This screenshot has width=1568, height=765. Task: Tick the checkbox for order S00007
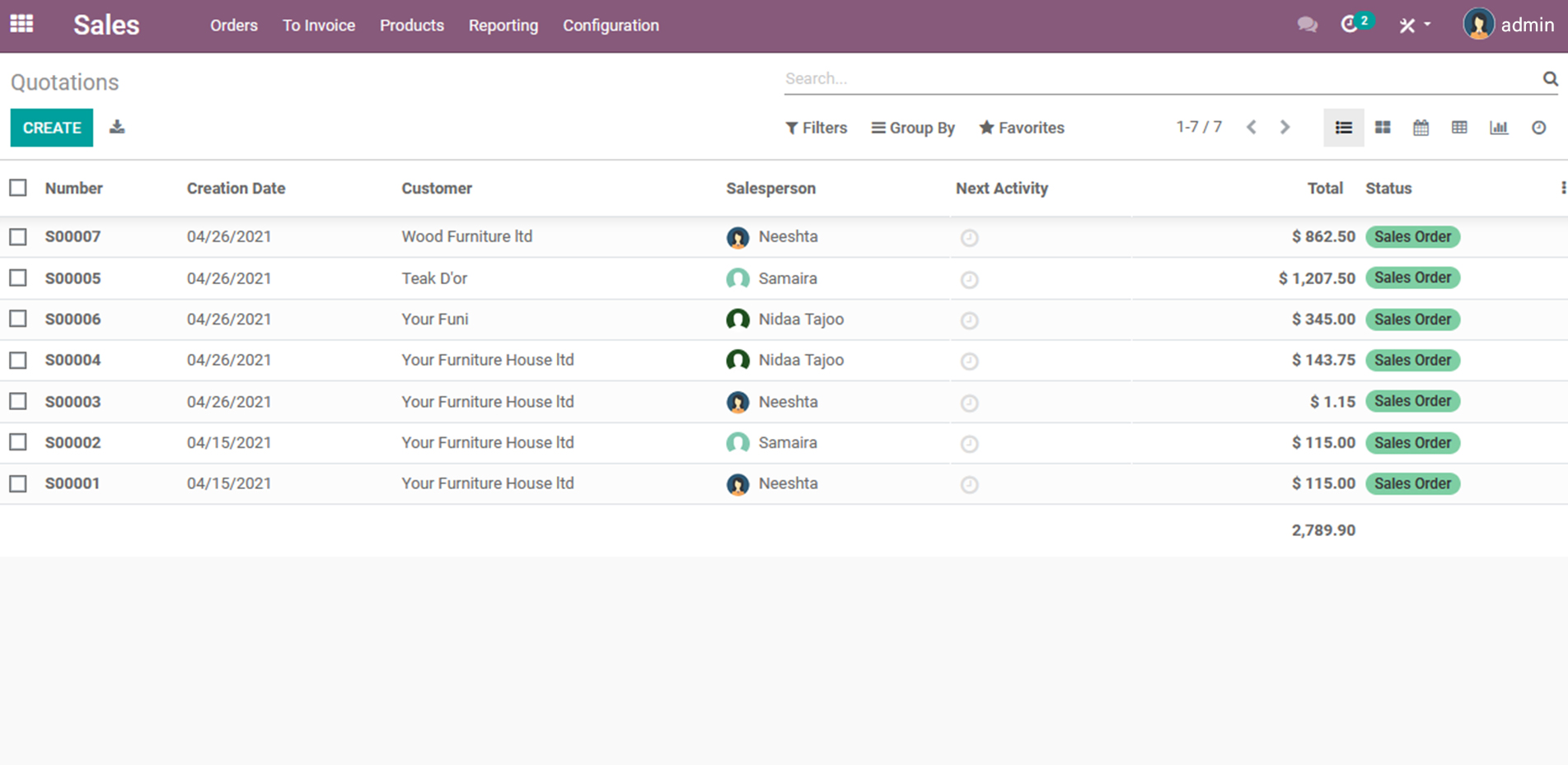pos(18,237)
